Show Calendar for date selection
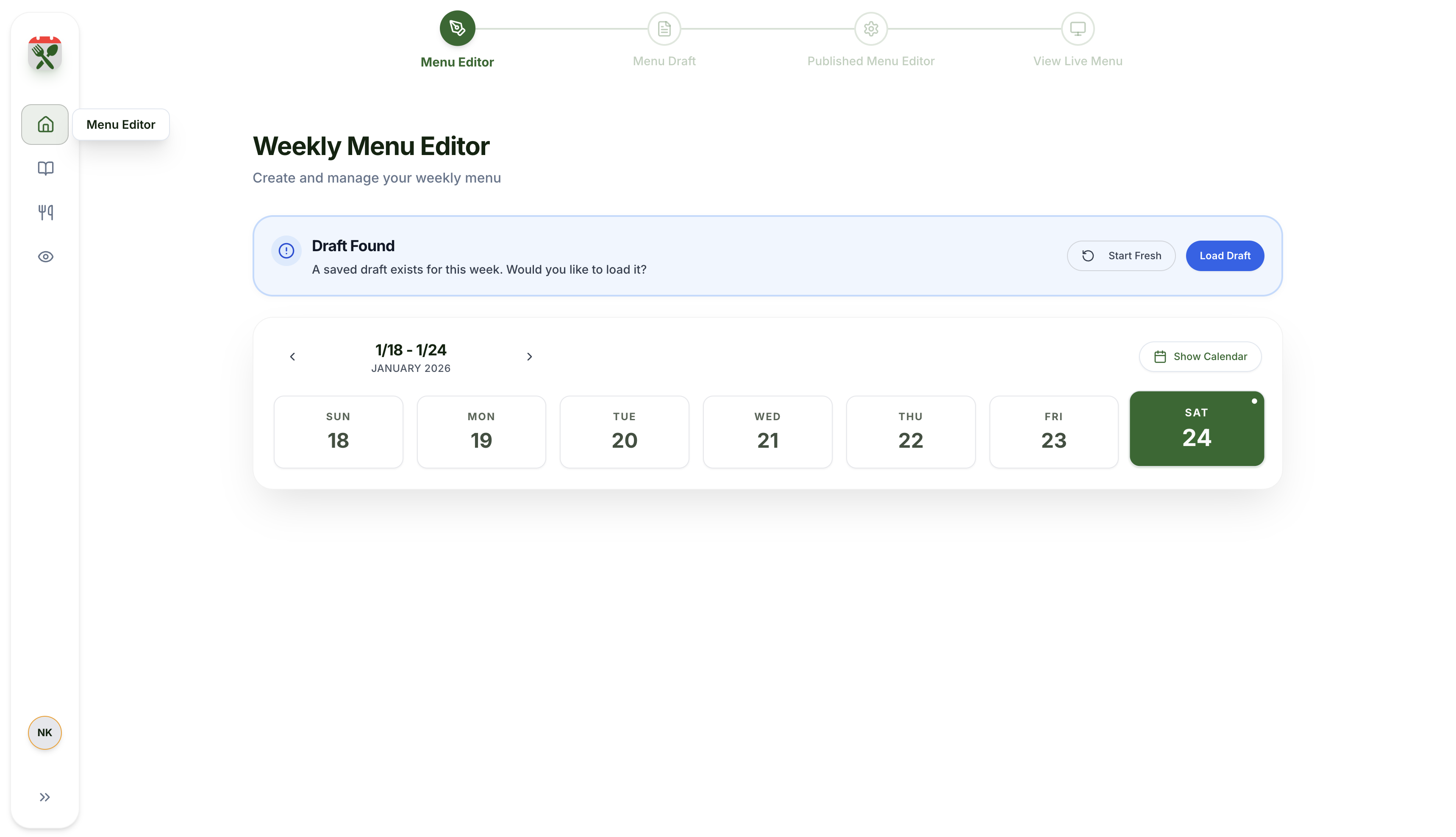 [x=1200, y=356]
